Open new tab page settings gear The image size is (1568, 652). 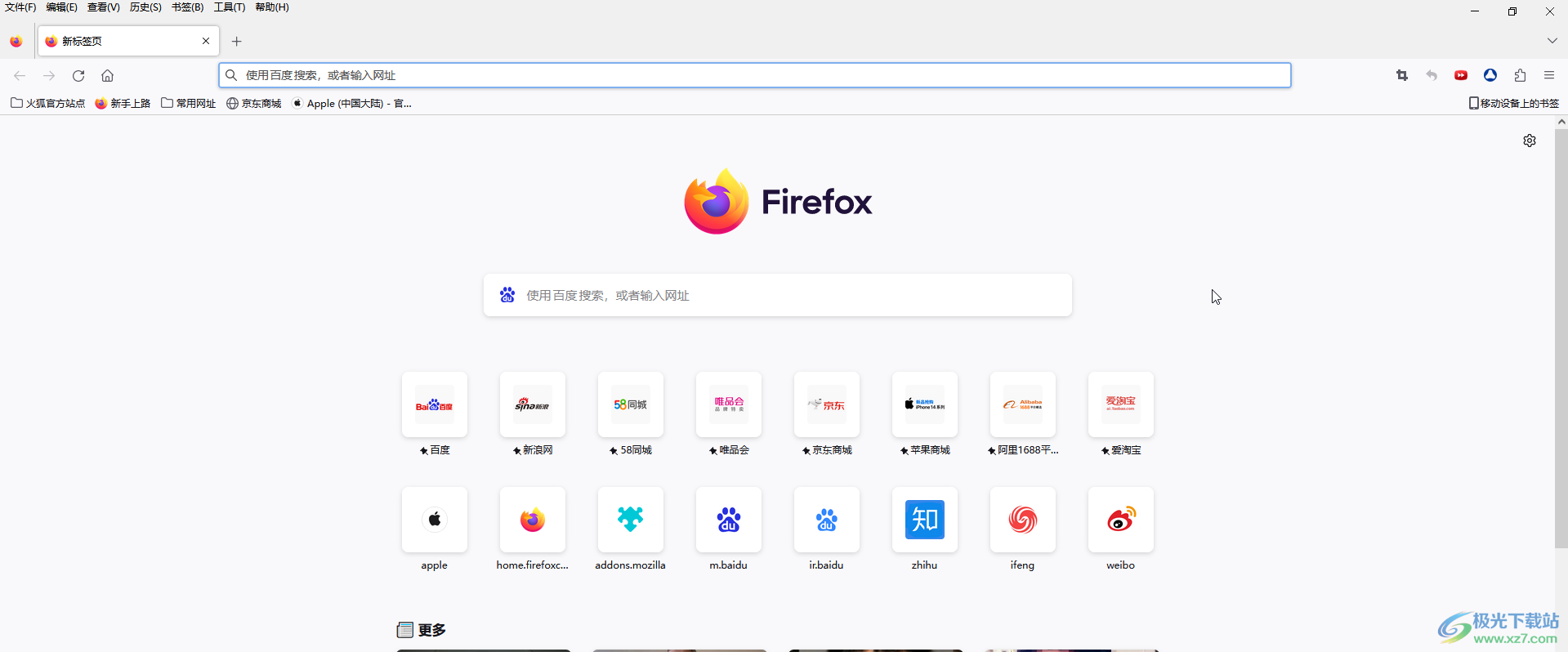1530,141
